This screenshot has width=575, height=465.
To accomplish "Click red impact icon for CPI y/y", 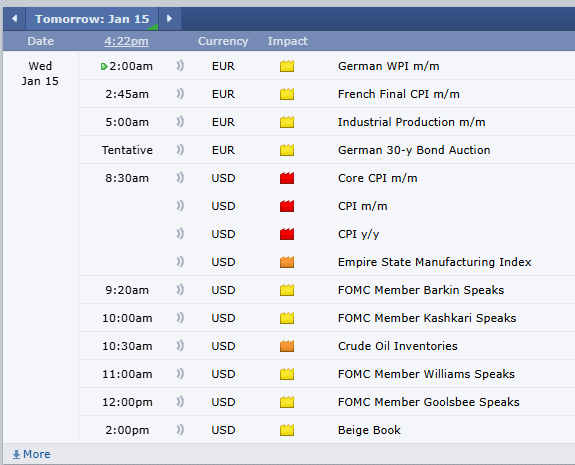I will pos(287,234).
